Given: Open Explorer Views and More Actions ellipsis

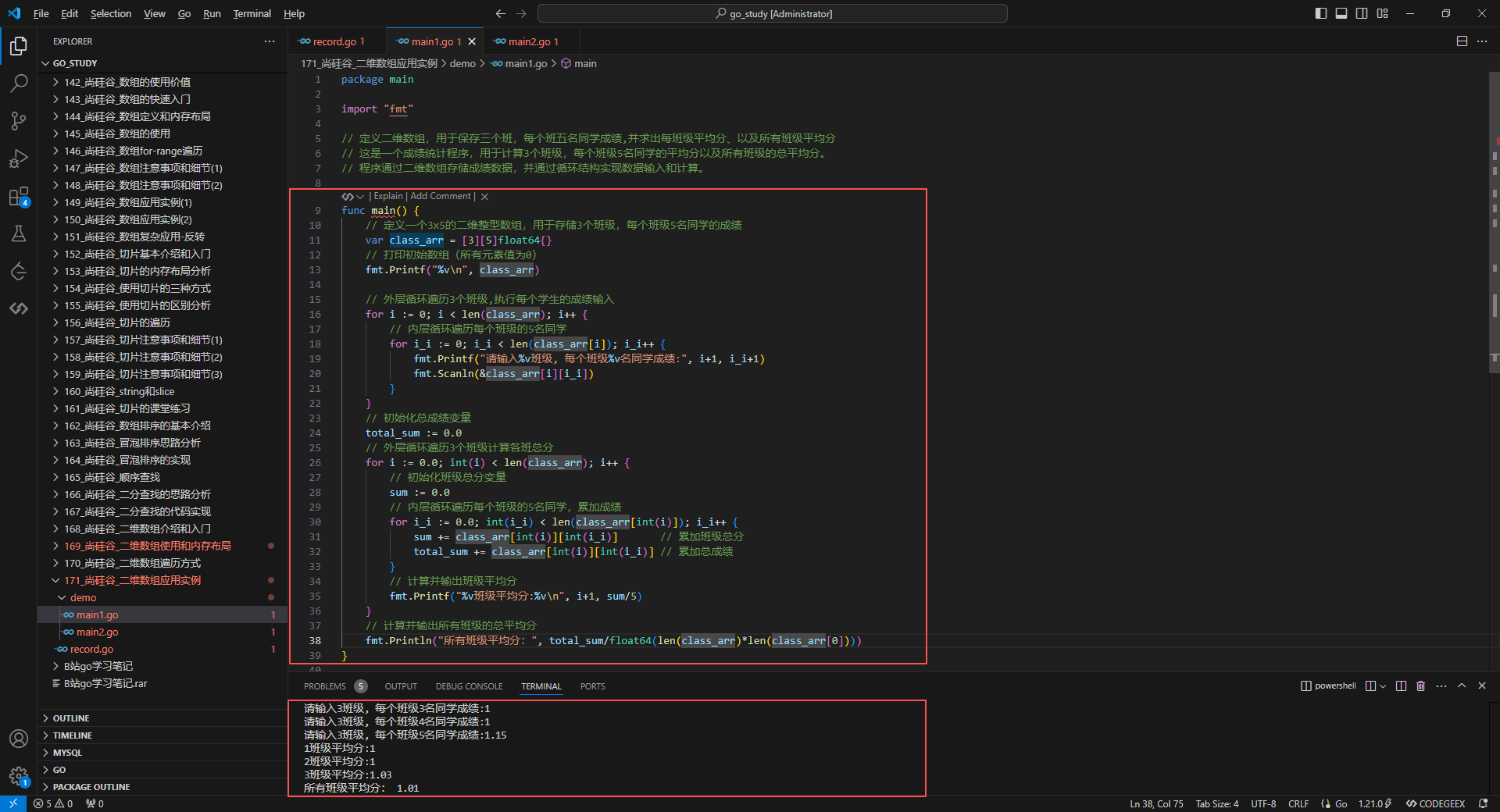Looking at the screenshot, I should 270,41.
